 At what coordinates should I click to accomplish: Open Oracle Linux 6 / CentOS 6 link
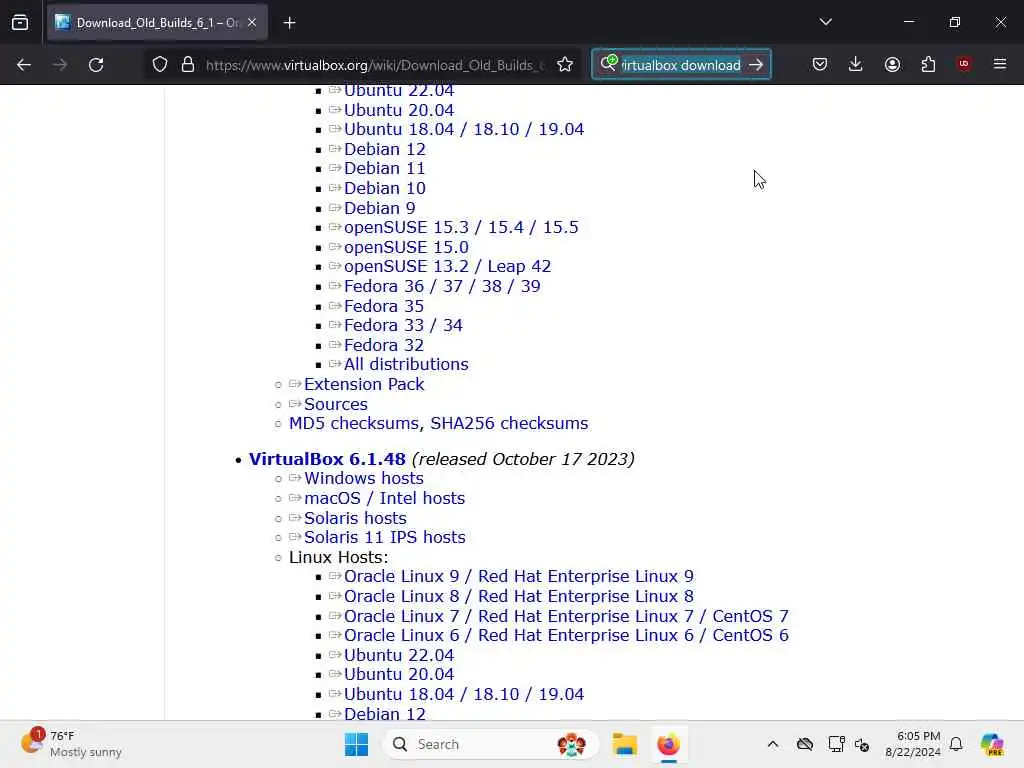click(x=566, y=635)
